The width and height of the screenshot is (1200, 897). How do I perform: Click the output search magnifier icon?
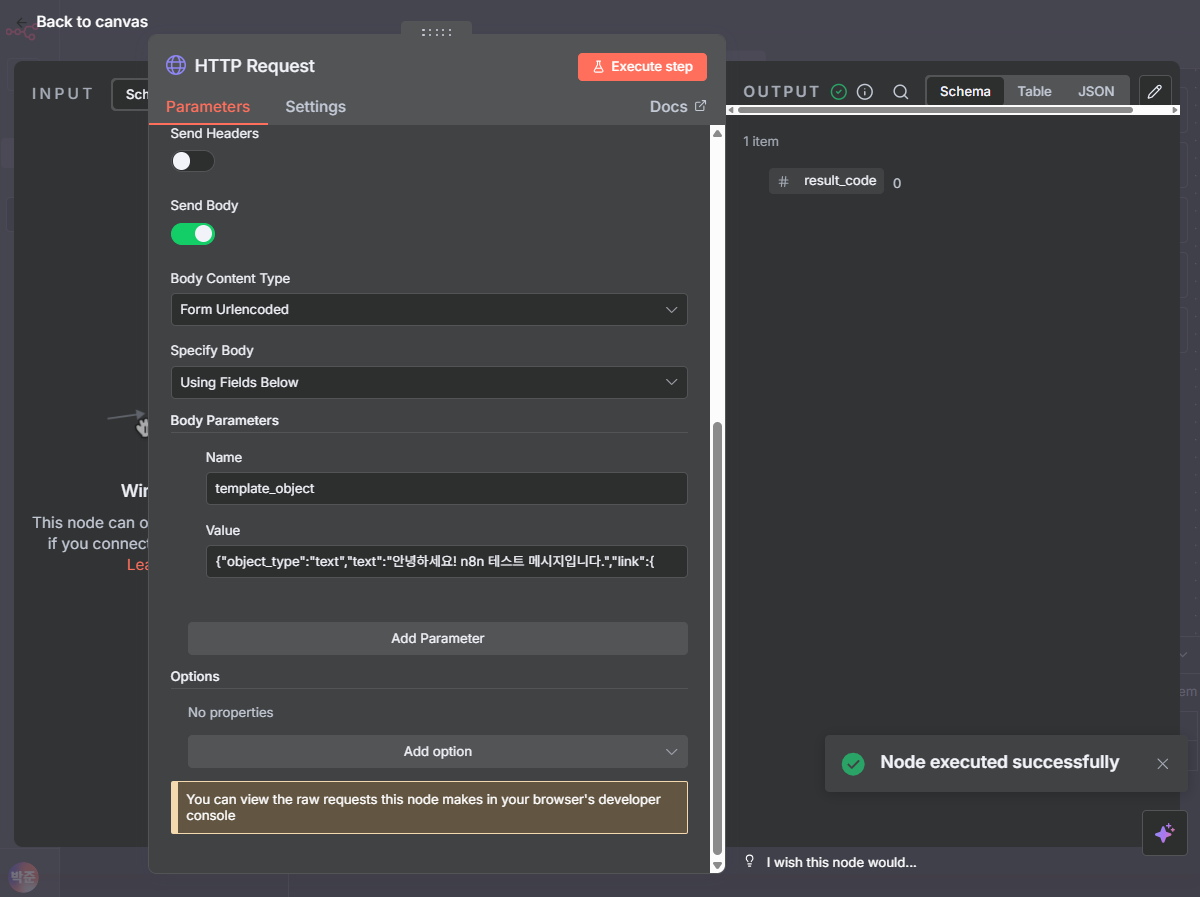[900, 92]
